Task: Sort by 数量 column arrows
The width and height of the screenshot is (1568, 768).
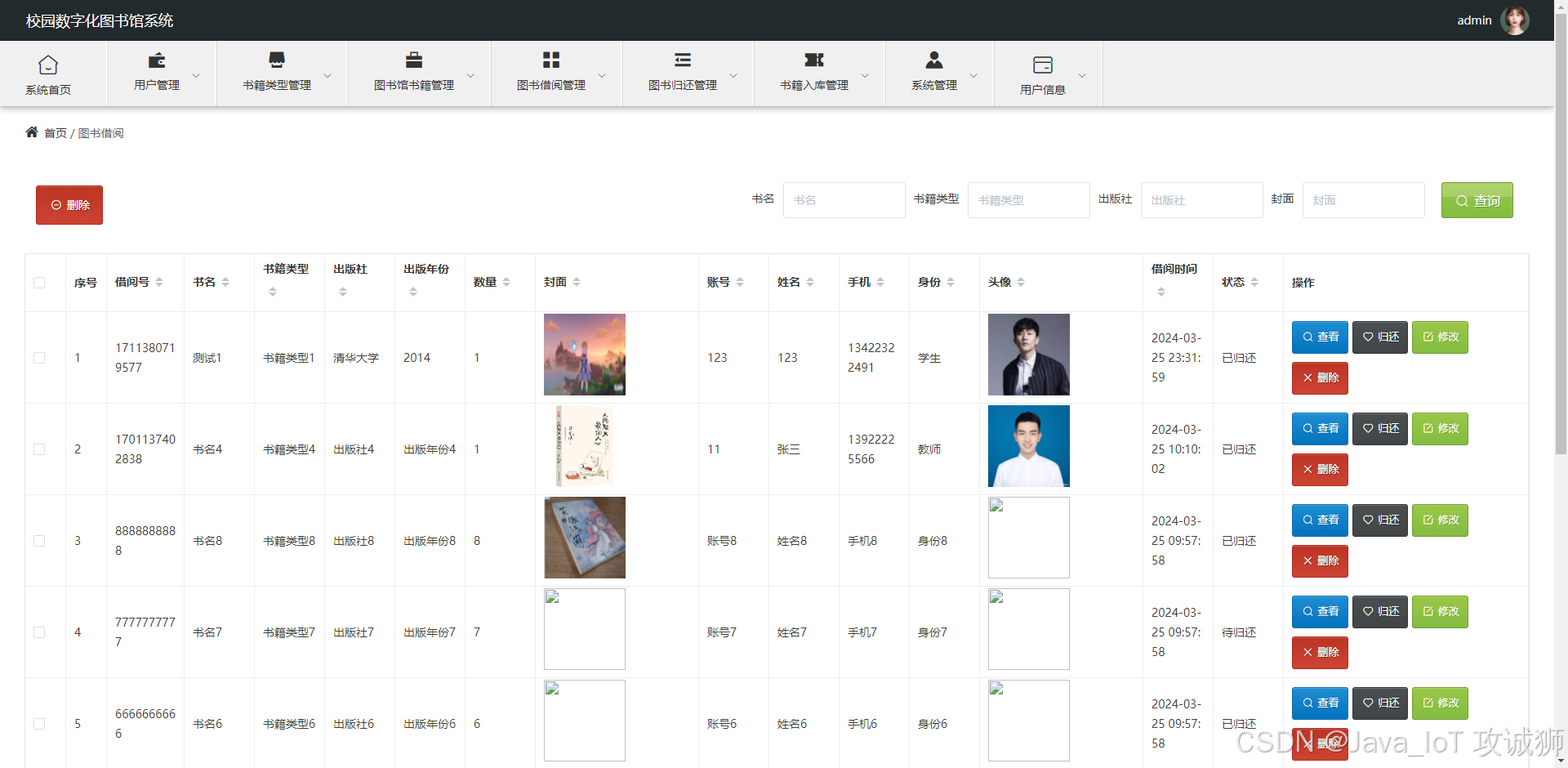Action: (x=506, y=282)
